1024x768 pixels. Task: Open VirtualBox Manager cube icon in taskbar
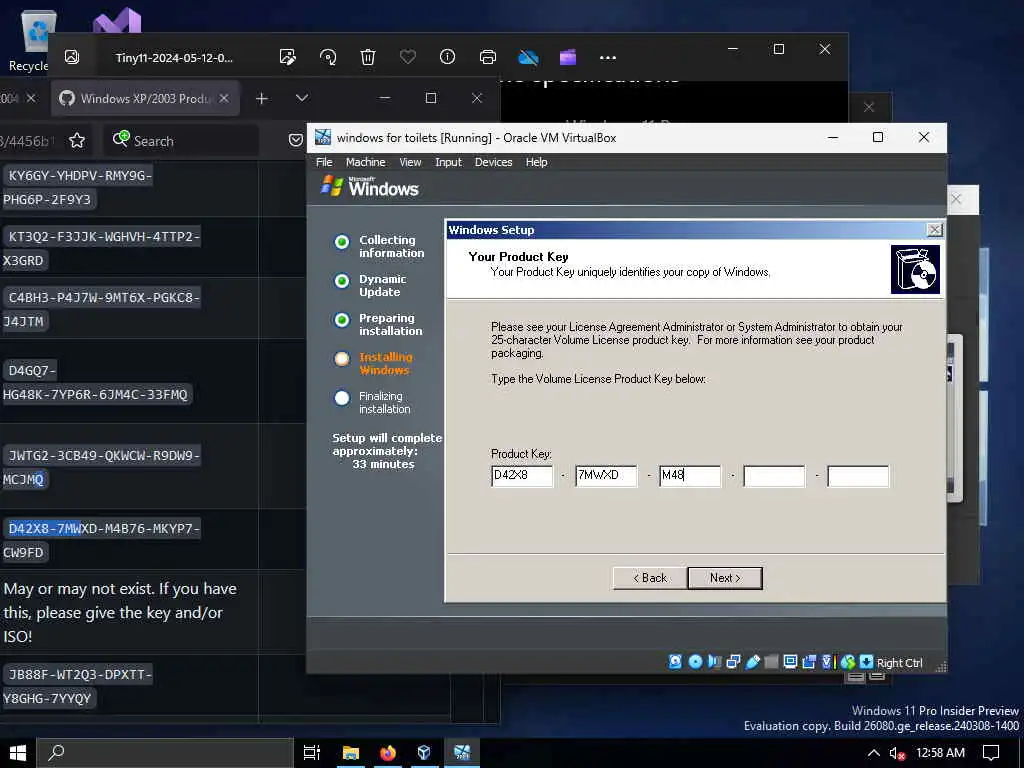(424, 753)
